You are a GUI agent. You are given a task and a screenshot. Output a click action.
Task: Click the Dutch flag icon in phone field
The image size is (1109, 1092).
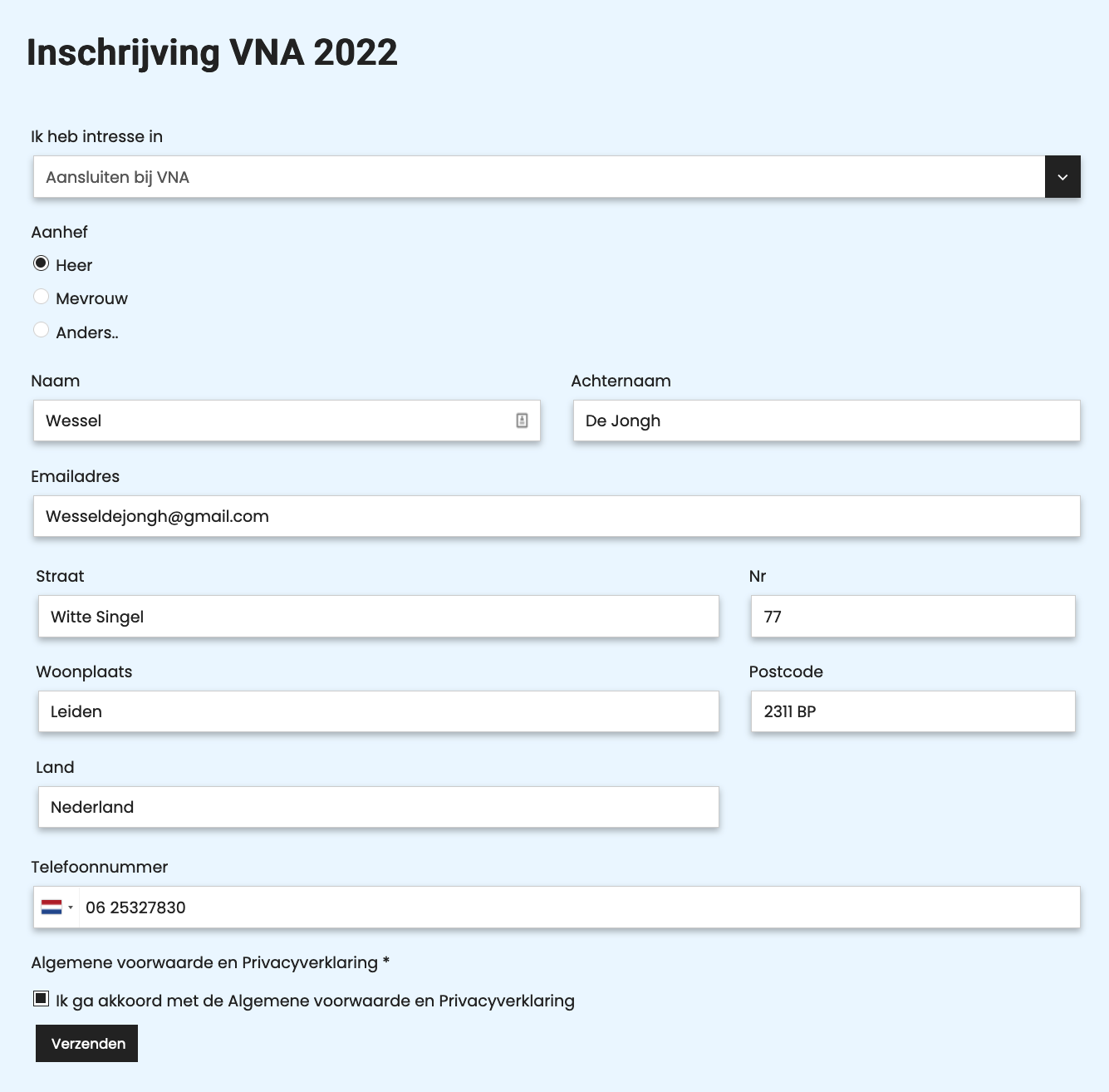pos(51,907)
